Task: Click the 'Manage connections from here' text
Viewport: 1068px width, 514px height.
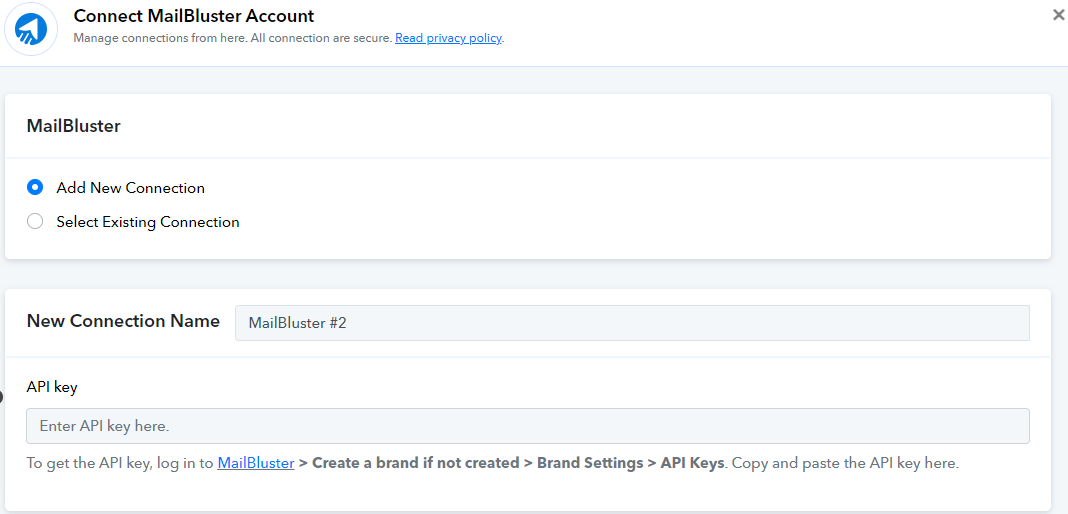Action: (159, 38)
